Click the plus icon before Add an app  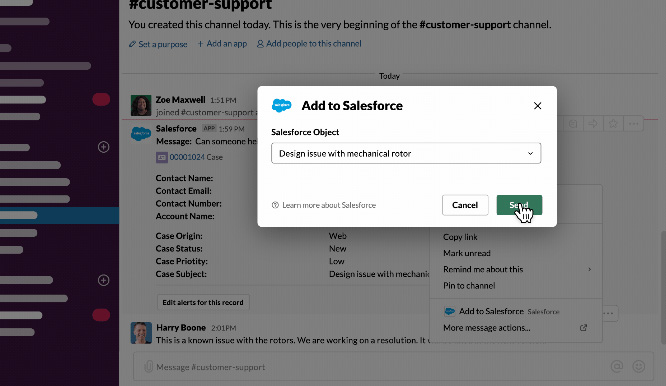(x=200, y=44)
